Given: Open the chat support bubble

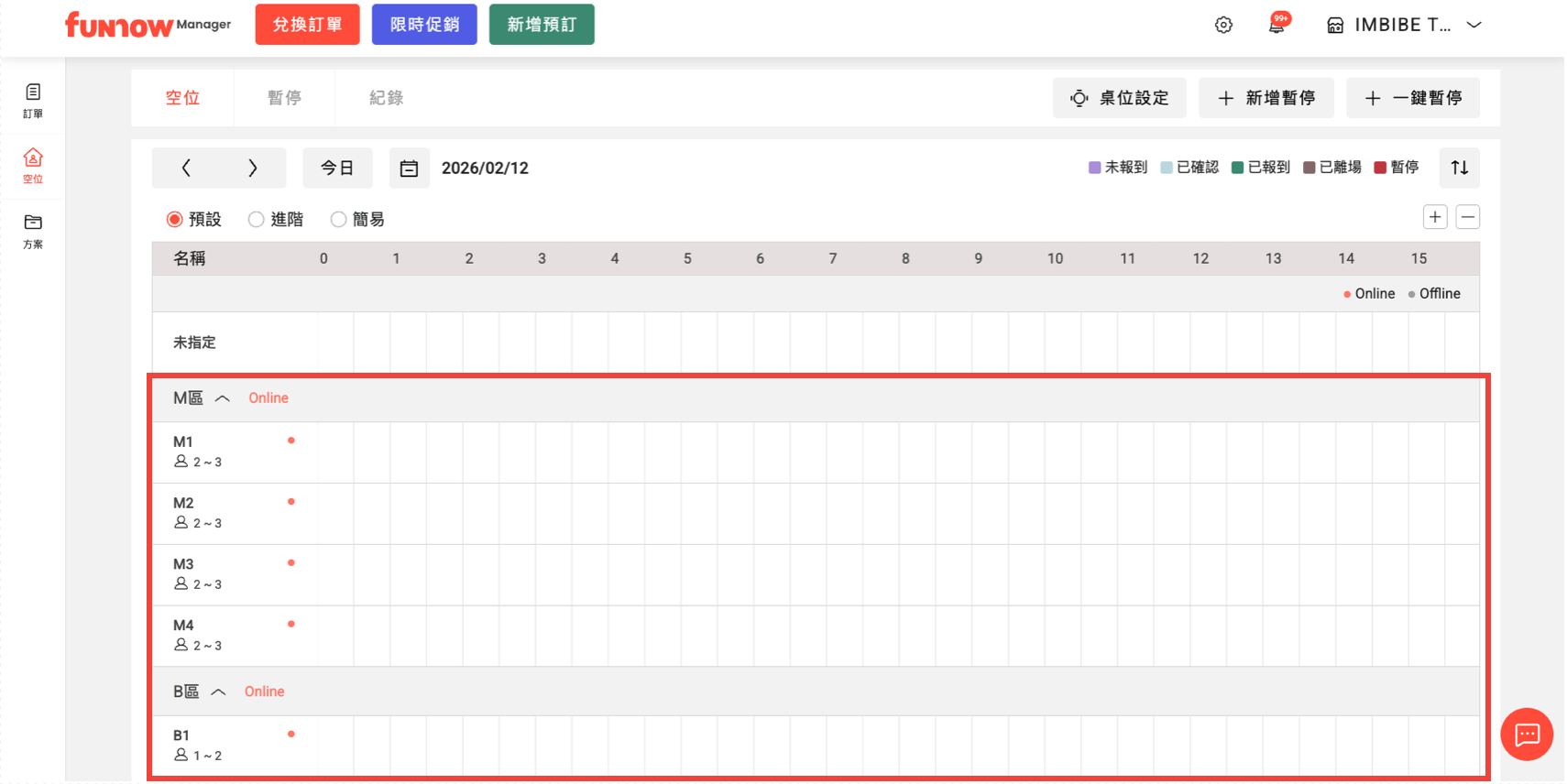Looking at the screenshot, I should tap(1526, 734).
